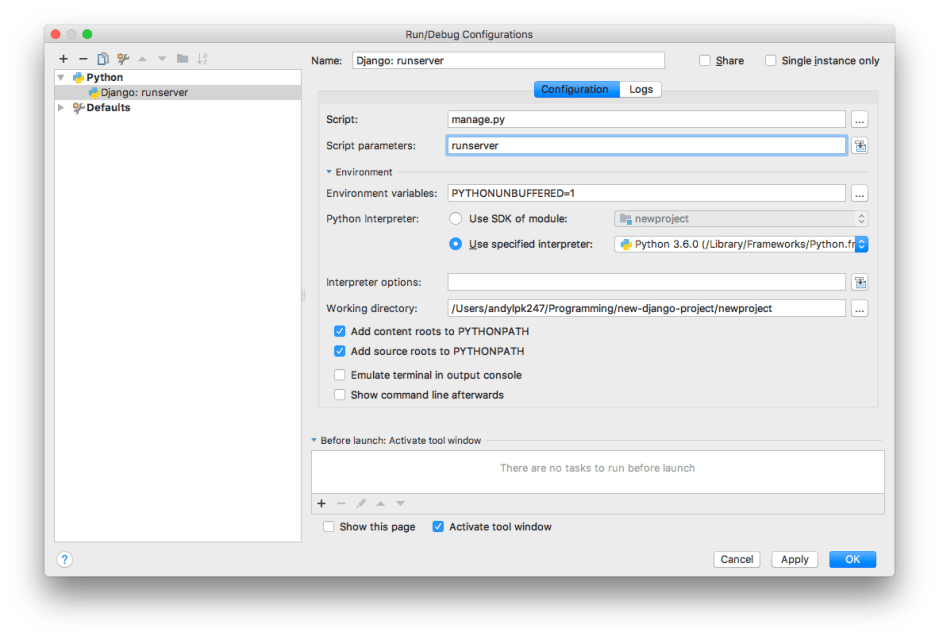Click the help question mark icon
This screenshot has width=939, height=640.
[x=65, y=559]
